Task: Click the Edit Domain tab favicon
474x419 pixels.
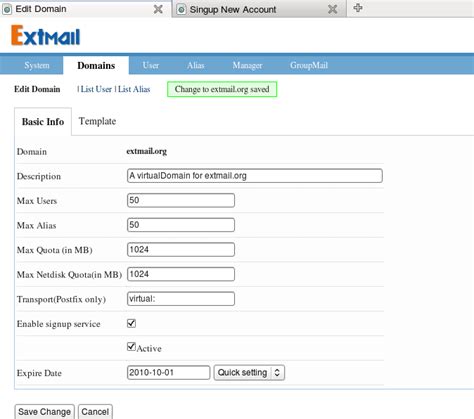Action: point(7,9)
